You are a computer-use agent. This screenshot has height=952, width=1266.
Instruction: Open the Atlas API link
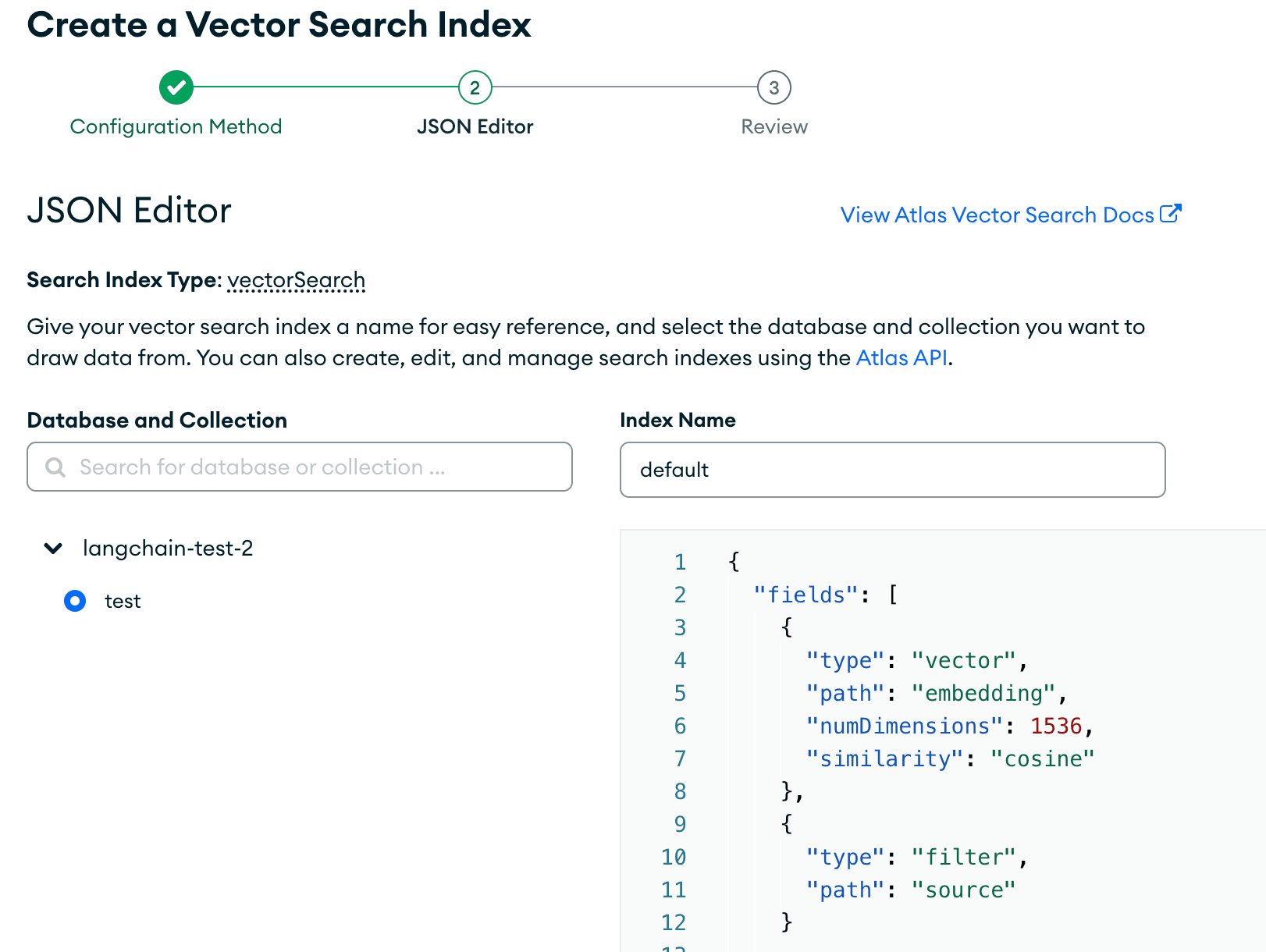900,357
